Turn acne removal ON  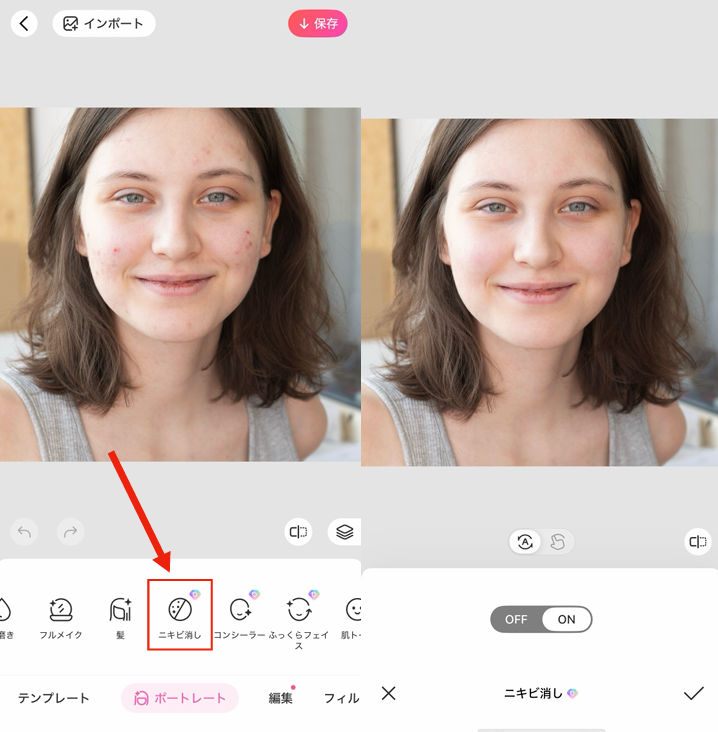(x=566, y=619)
